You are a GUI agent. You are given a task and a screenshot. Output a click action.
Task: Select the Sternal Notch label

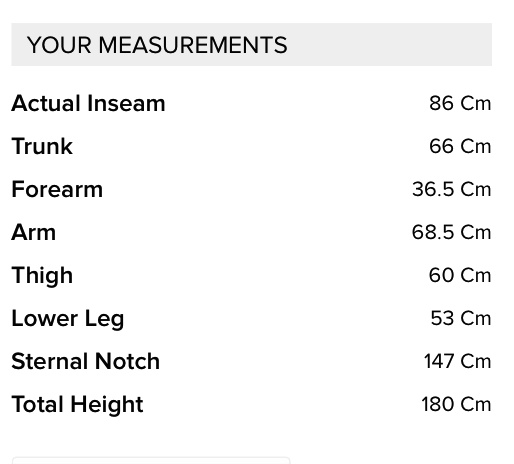click(86, 361)
